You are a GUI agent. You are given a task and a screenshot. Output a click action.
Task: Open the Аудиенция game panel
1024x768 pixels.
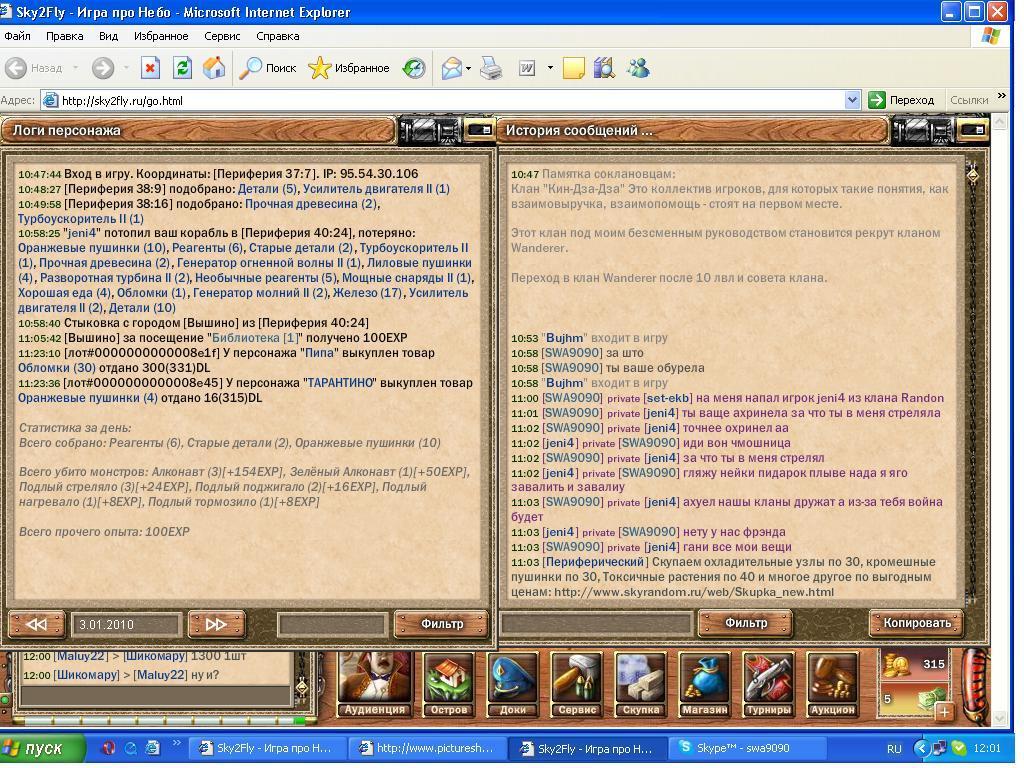pos(375,684)
